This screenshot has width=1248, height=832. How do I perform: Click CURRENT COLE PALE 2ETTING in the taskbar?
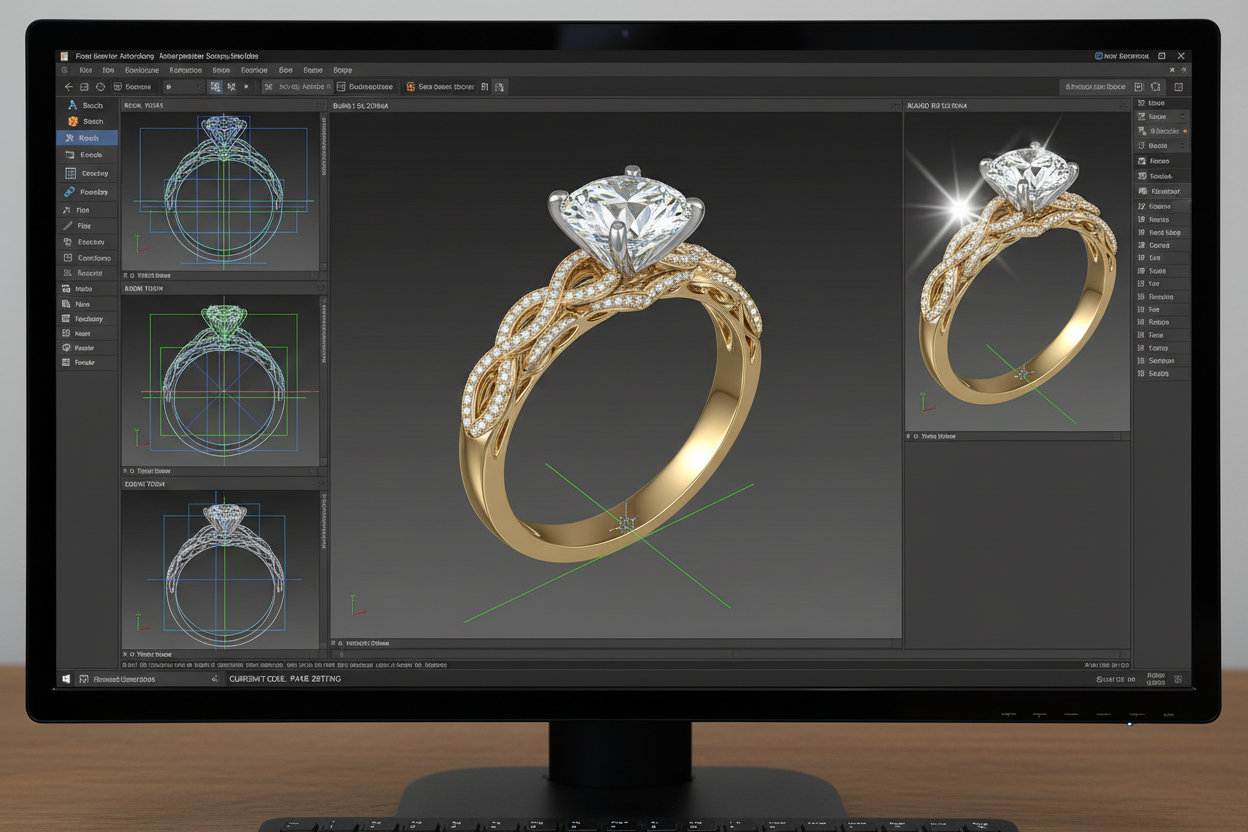[285, 679]
